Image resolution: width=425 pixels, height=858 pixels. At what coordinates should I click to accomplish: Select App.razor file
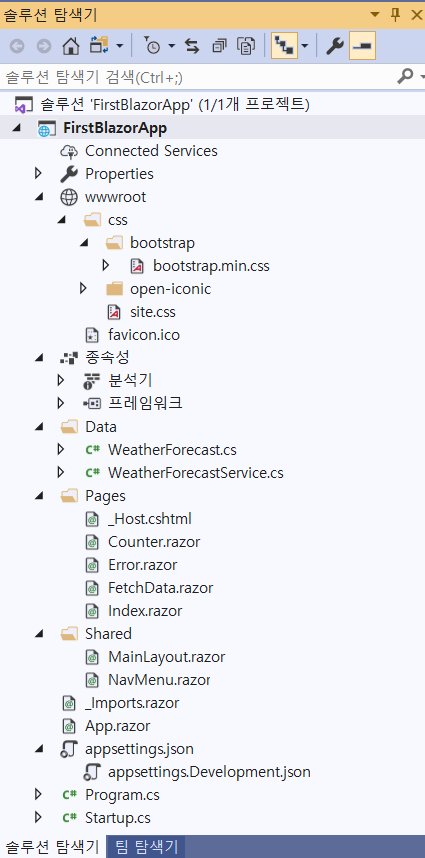coord(117,726)
